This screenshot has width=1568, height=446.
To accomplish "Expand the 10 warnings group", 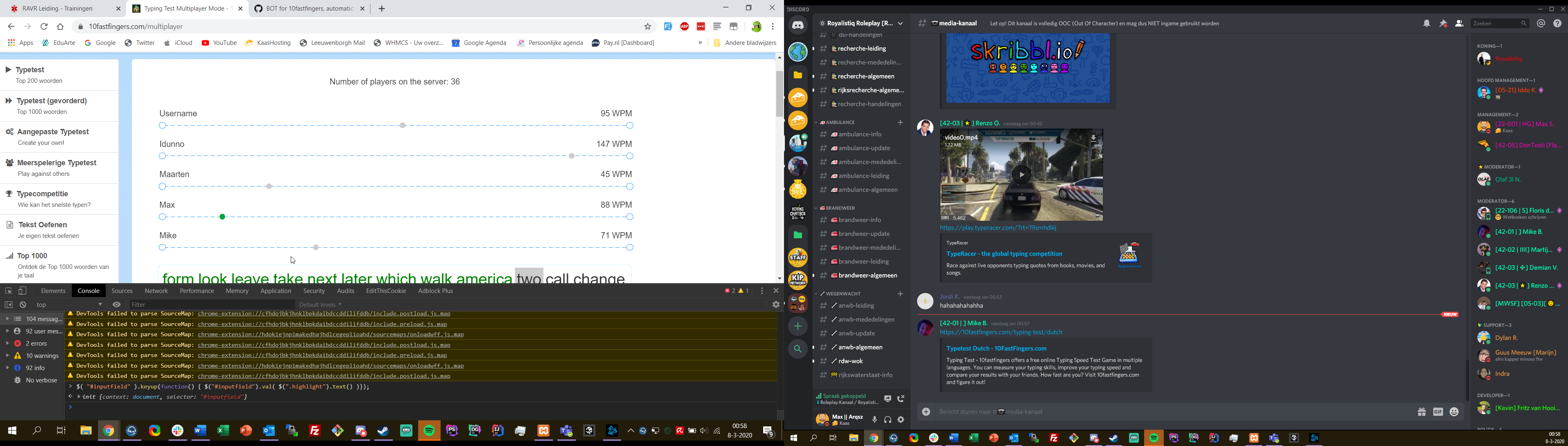I will pos(7,356).
